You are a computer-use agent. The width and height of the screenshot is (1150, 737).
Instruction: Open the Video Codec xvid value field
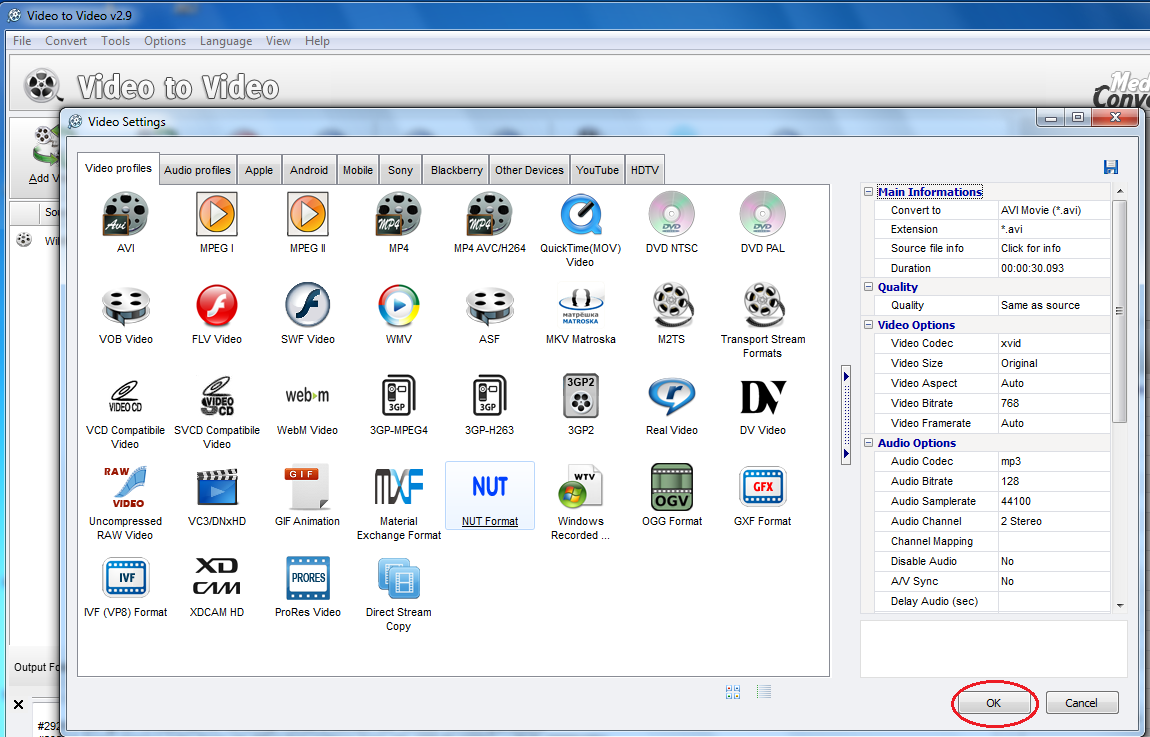pos(1052,344)
